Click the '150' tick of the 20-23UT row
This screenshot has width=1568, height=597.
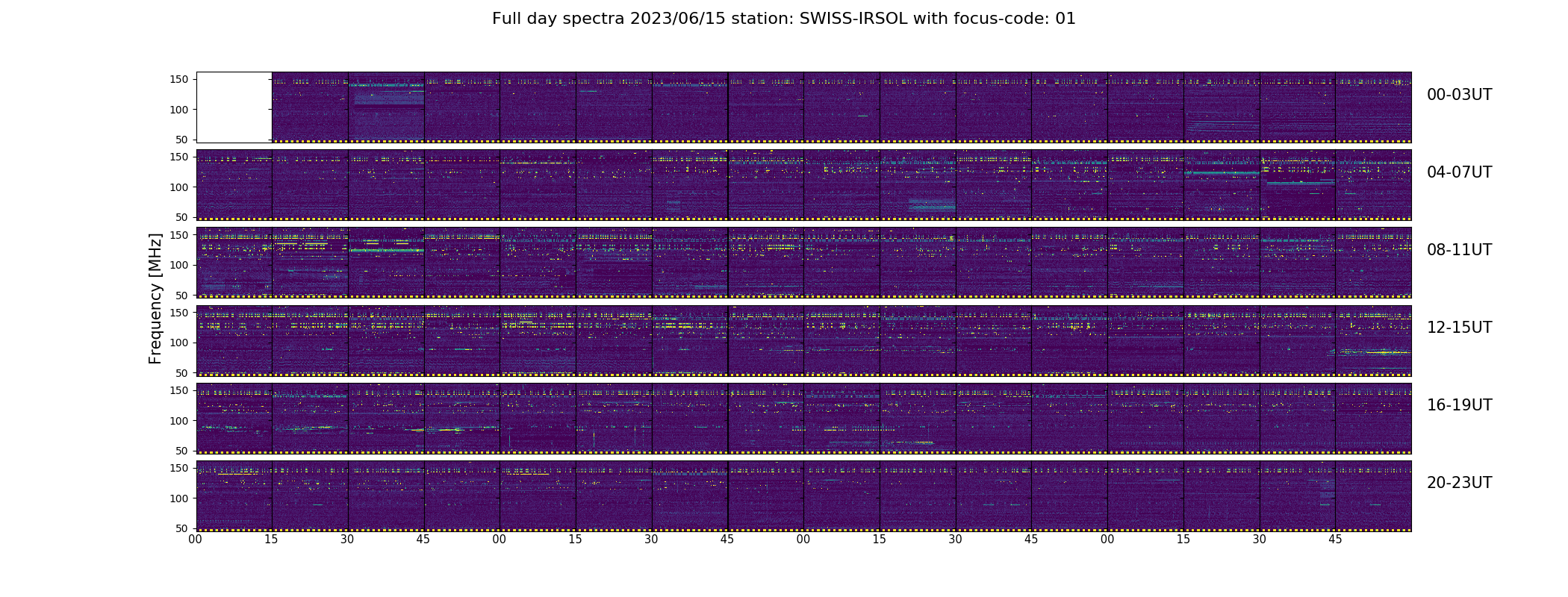pyautogui.click(x=179, y=468)
